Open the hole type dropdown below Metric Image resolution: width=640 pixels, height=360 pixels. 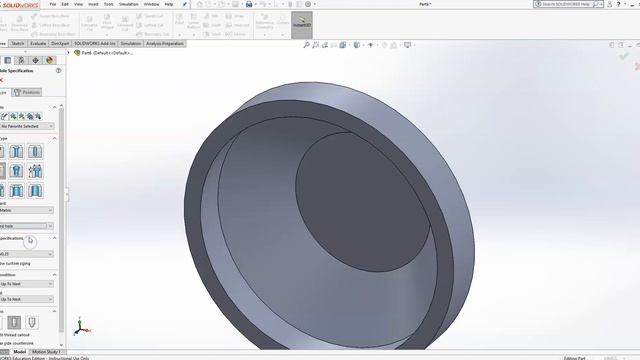pyautogui.click(x=27, y=226)
